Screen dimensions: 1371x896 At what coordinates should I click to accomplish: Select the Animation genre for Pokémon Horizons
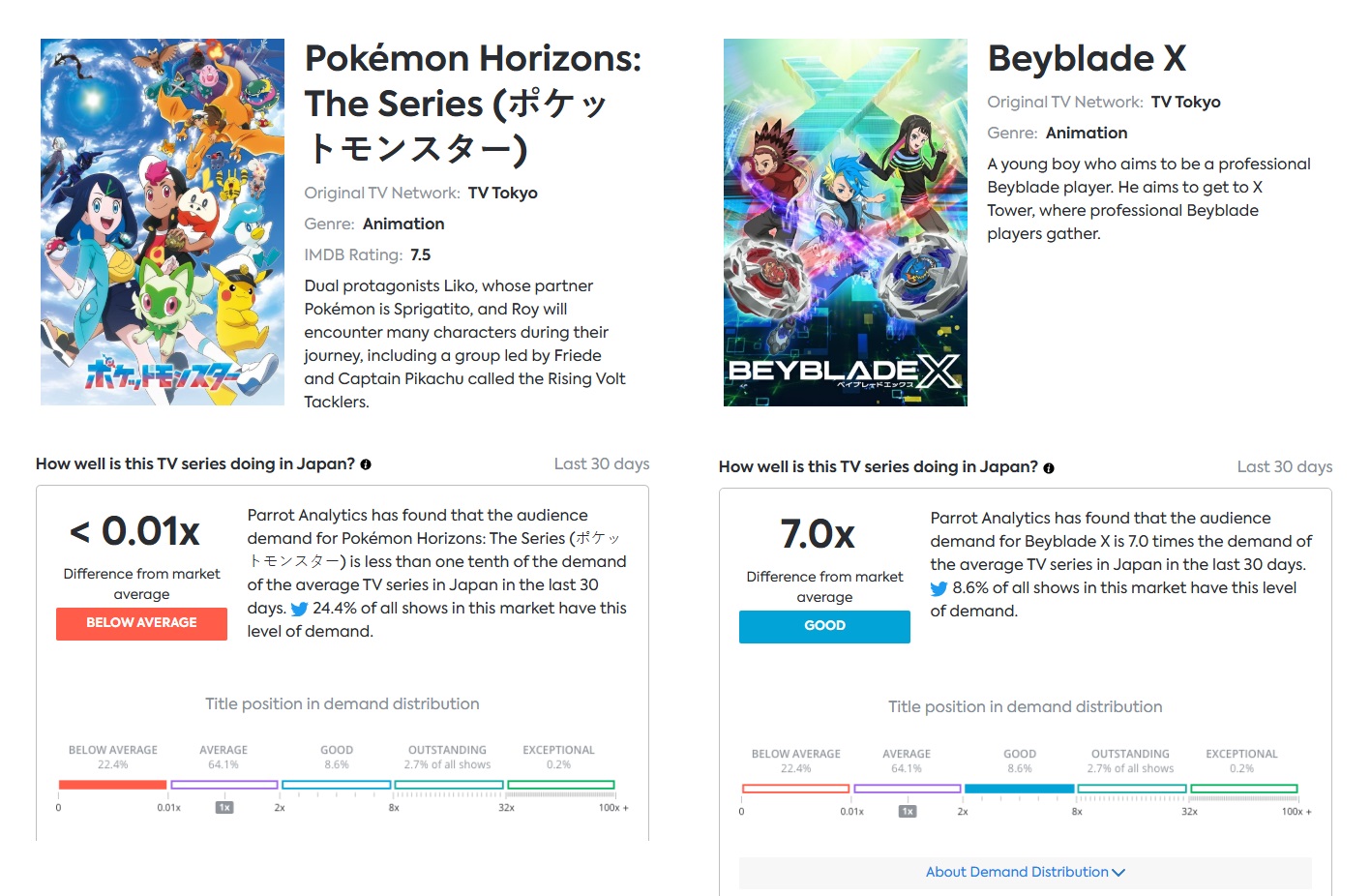point(403,224)
